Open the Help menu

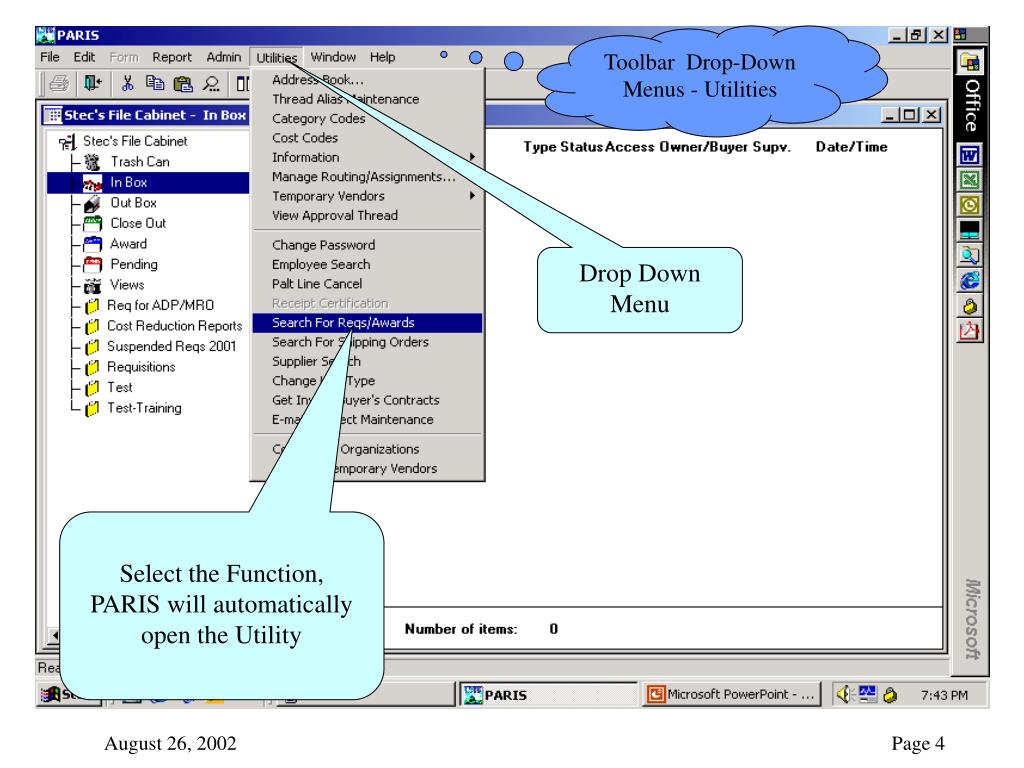(x=383, y=57)
